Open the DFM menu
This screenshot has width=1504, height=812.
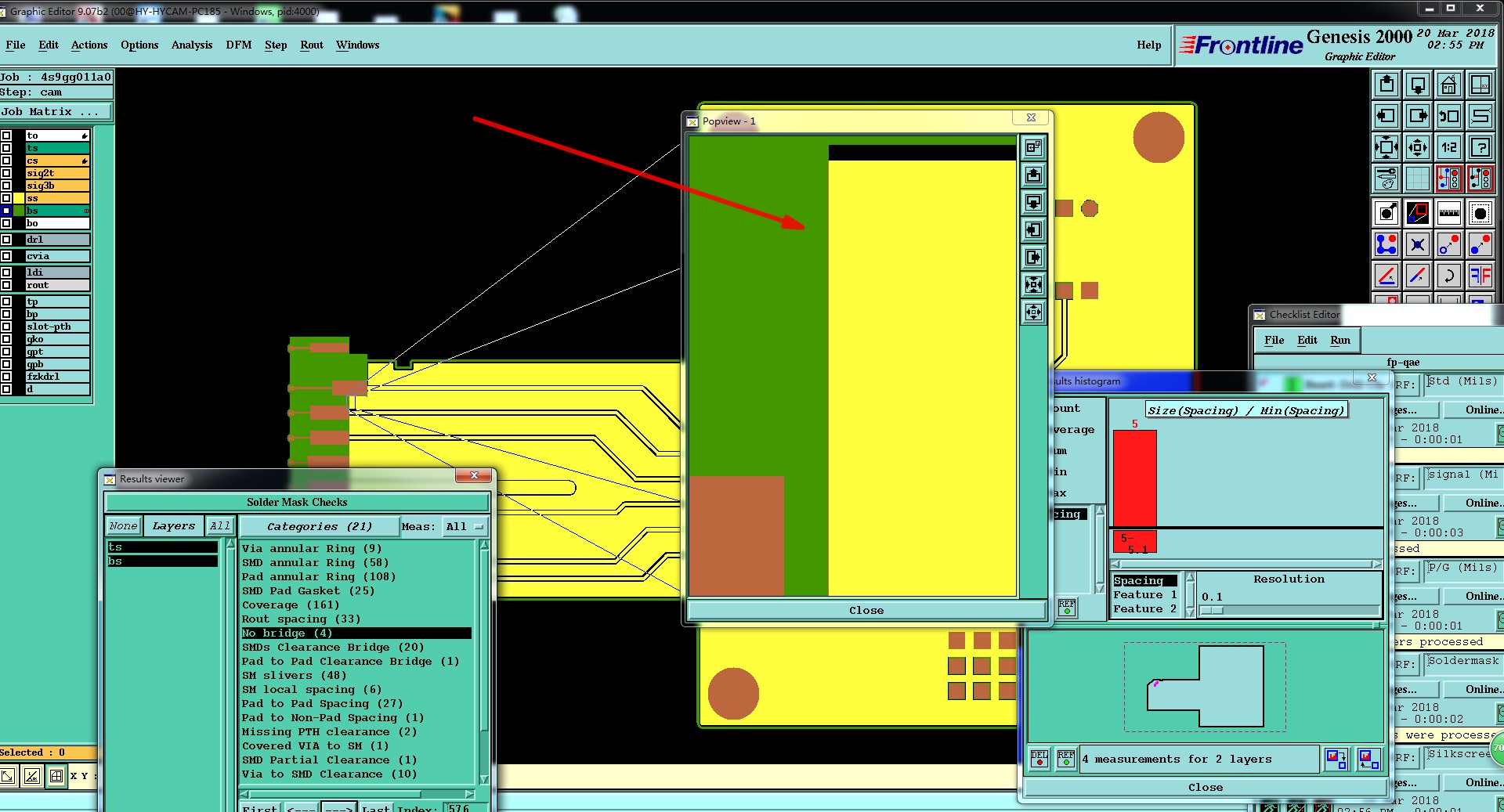[x=239, y=45]
